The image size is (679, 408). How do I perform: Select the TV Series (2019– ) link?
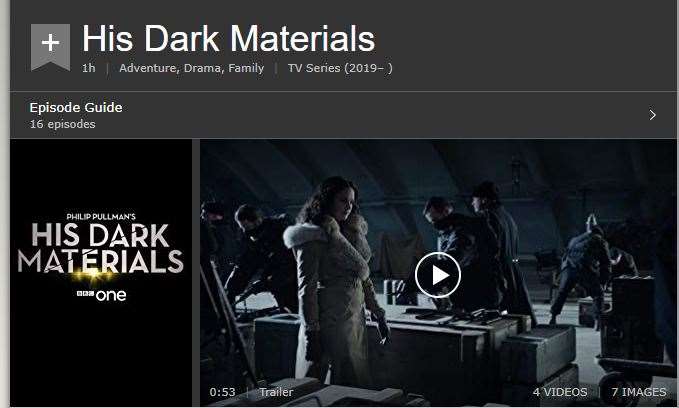[x=340, y=68]
